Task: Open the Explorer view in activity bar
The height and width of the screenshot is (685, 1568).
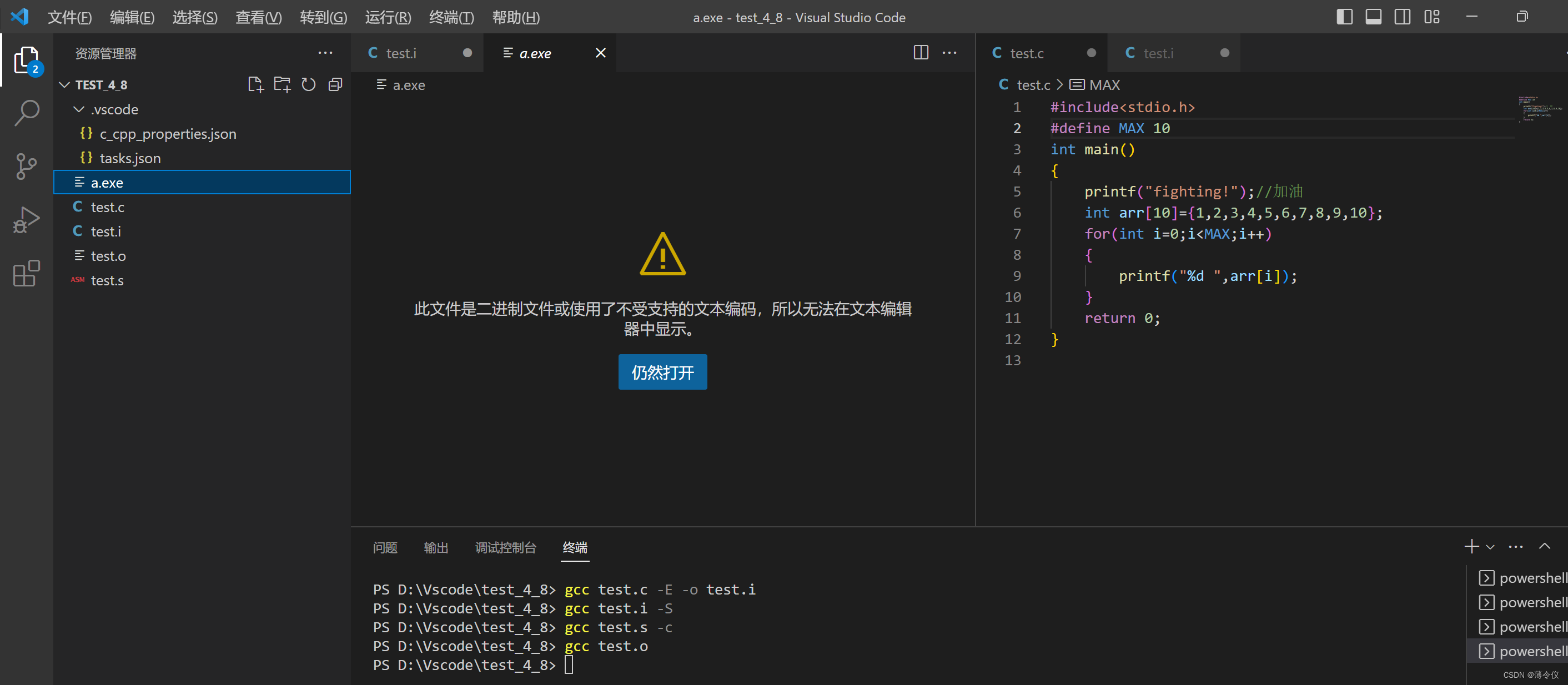Action: click(x=27, y=60)
